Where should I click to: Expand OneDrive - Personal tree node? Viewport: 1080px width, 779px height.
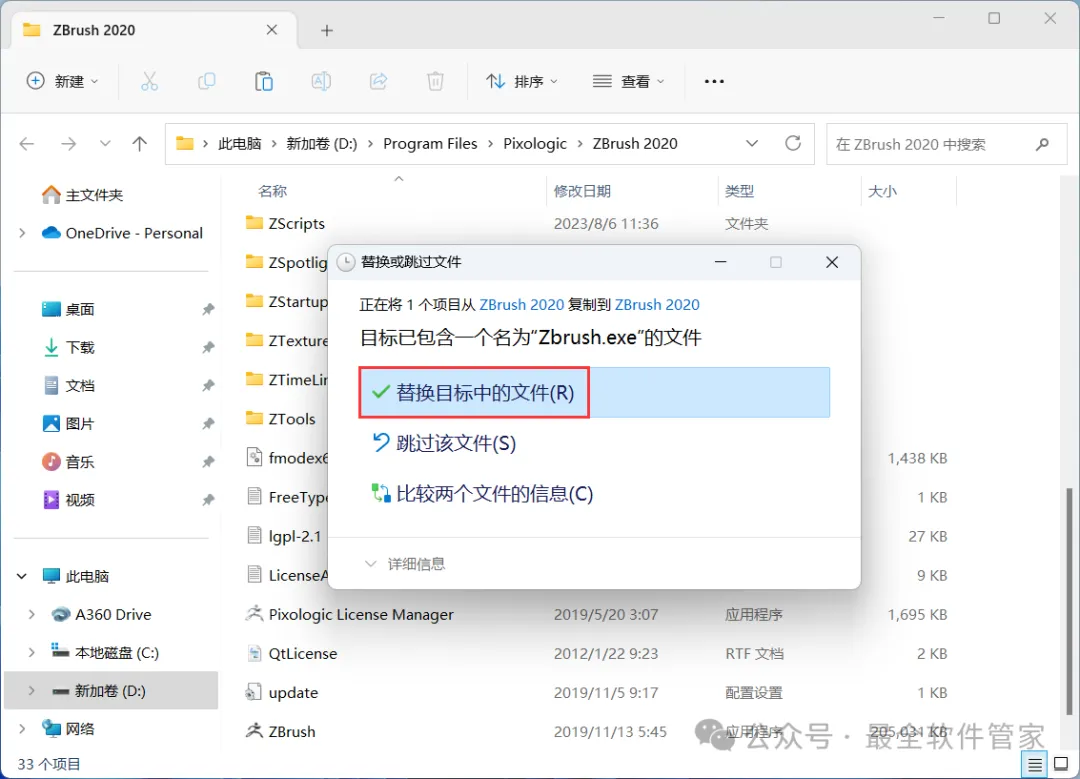(x=22, y=233)
